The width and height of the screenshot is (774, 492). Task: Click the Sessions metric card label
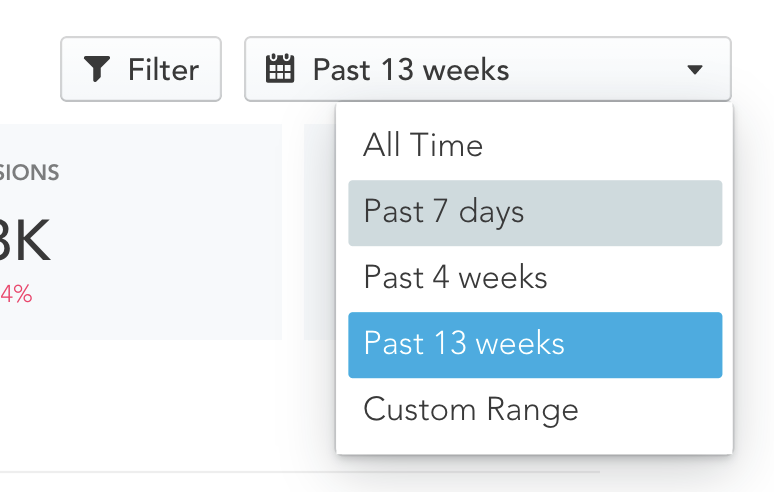(29, 173)
